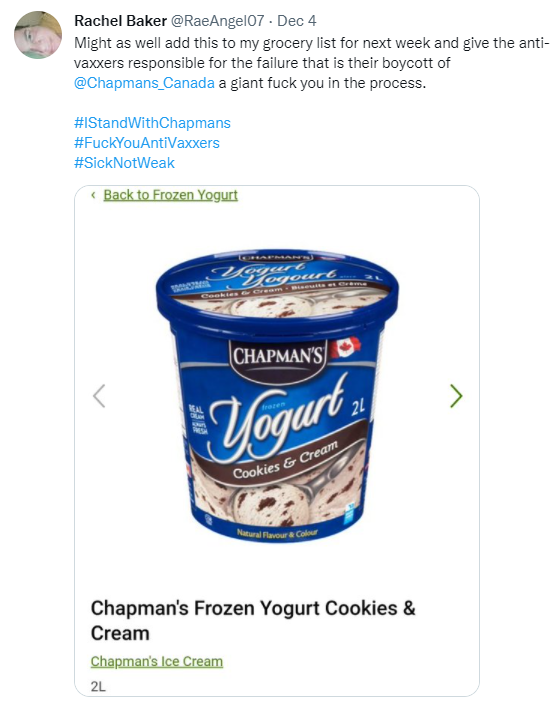Open the Dec 4 tweet timestamp
The image size is (550, 705).
tap(296, 21)
